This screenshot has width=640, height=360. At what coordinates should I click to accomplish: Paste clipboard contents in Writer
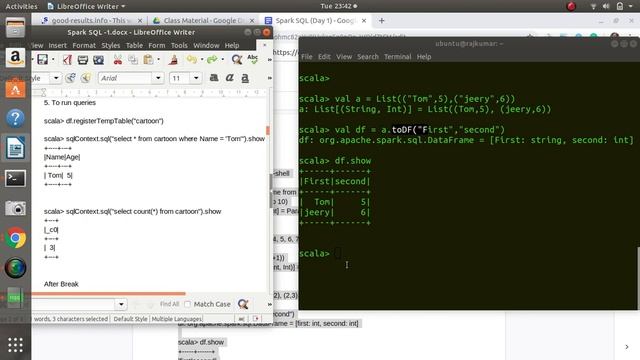coord(148,60)
